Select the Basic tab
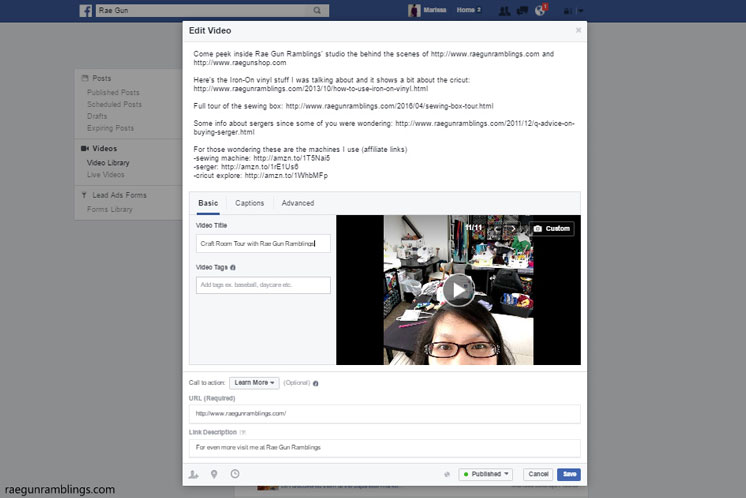 [x=208, y=203]
